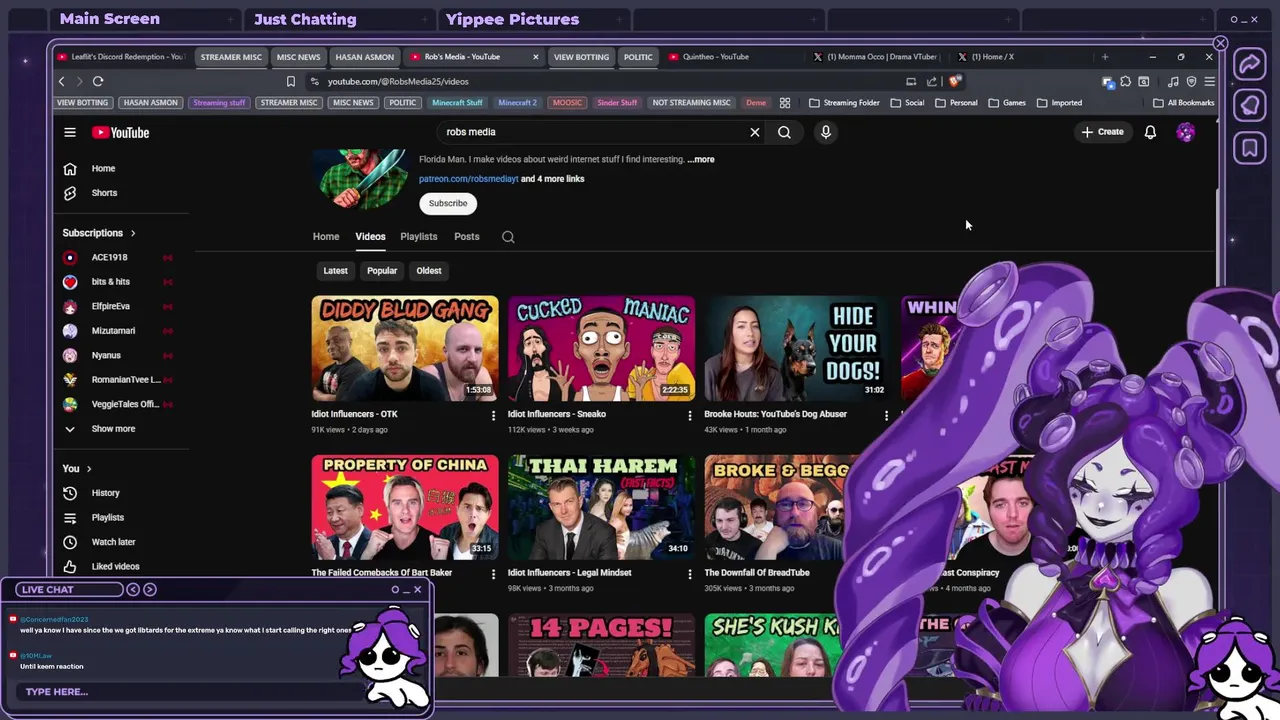Viewport: 1280px width, 720px height.
Task: Open options for Idiot Influencers - Legal Mindset
Action: pyautogui.click(x=689, y=574)
